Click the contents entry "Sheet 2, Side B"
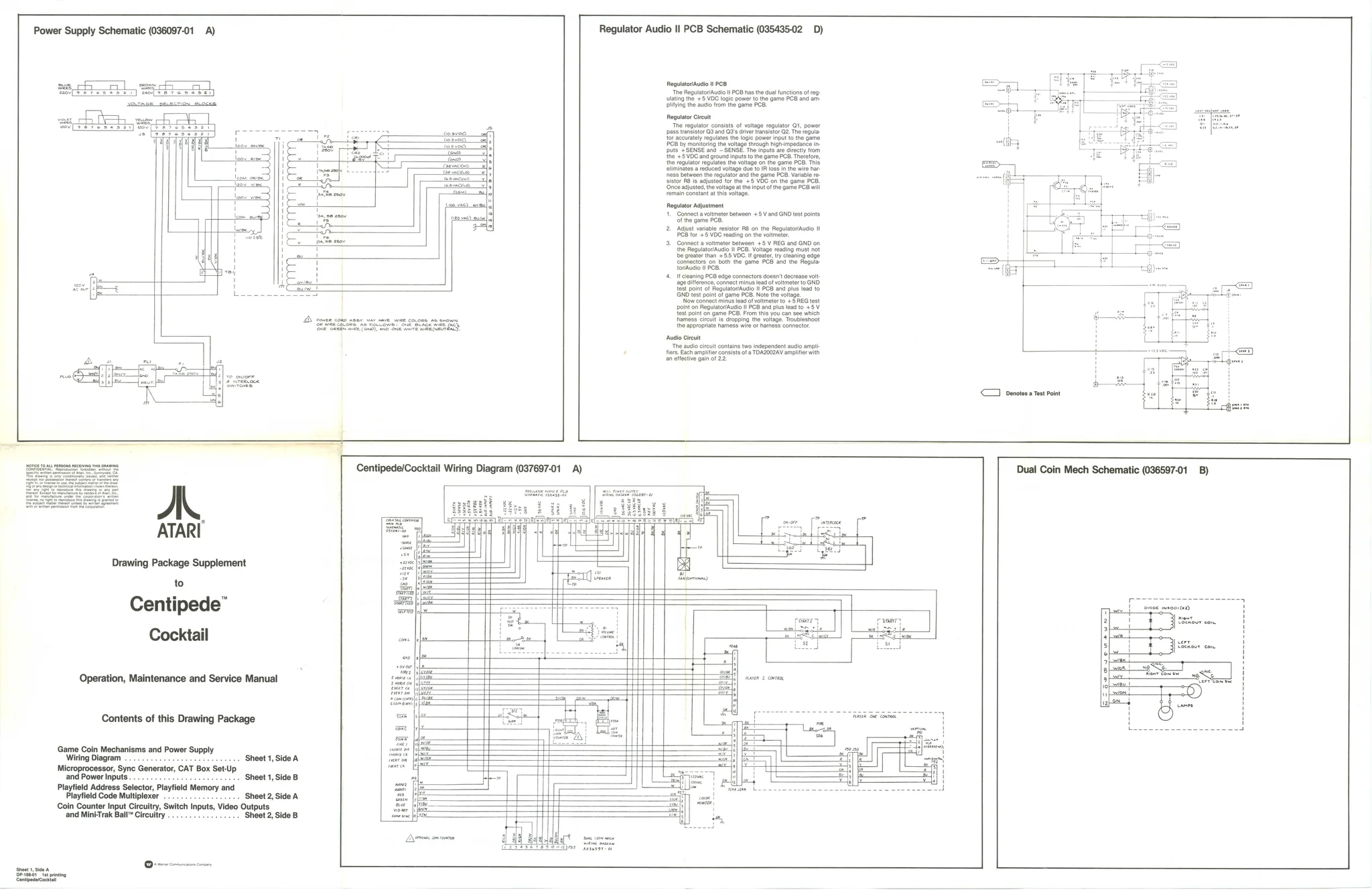This screenshot has height=890, width=1372. pos(271,815)
